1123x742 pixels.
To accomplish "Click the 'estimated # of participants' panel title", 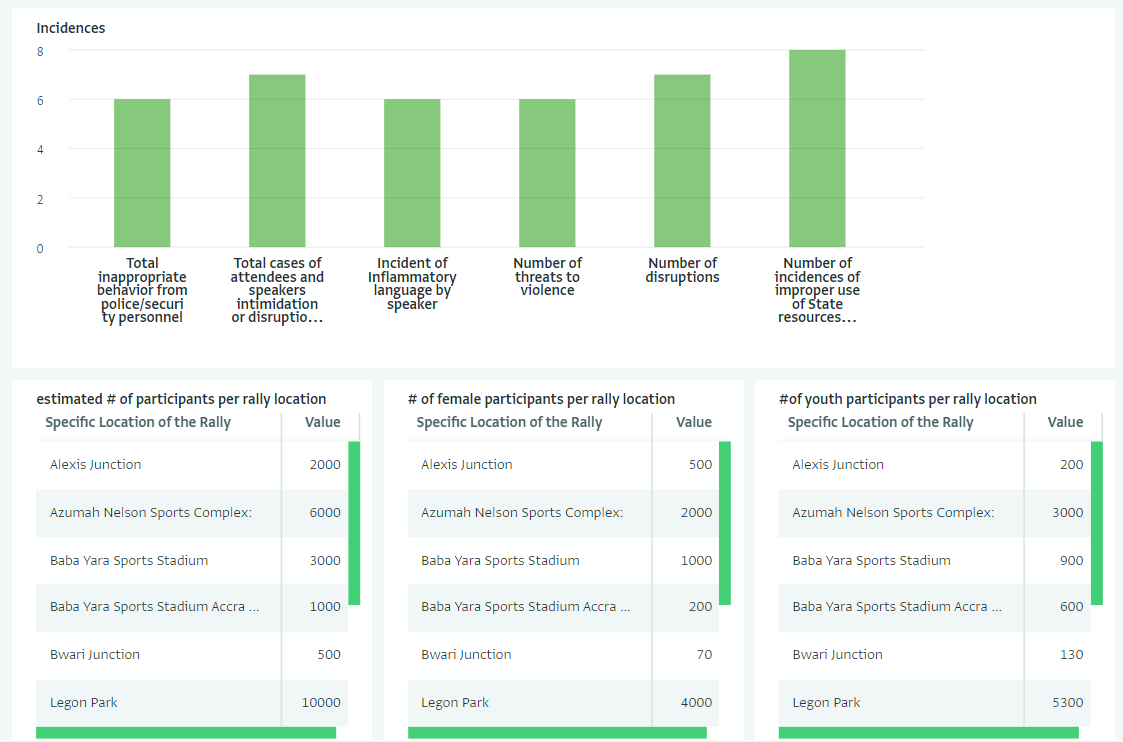I will (x=181, y=399).
